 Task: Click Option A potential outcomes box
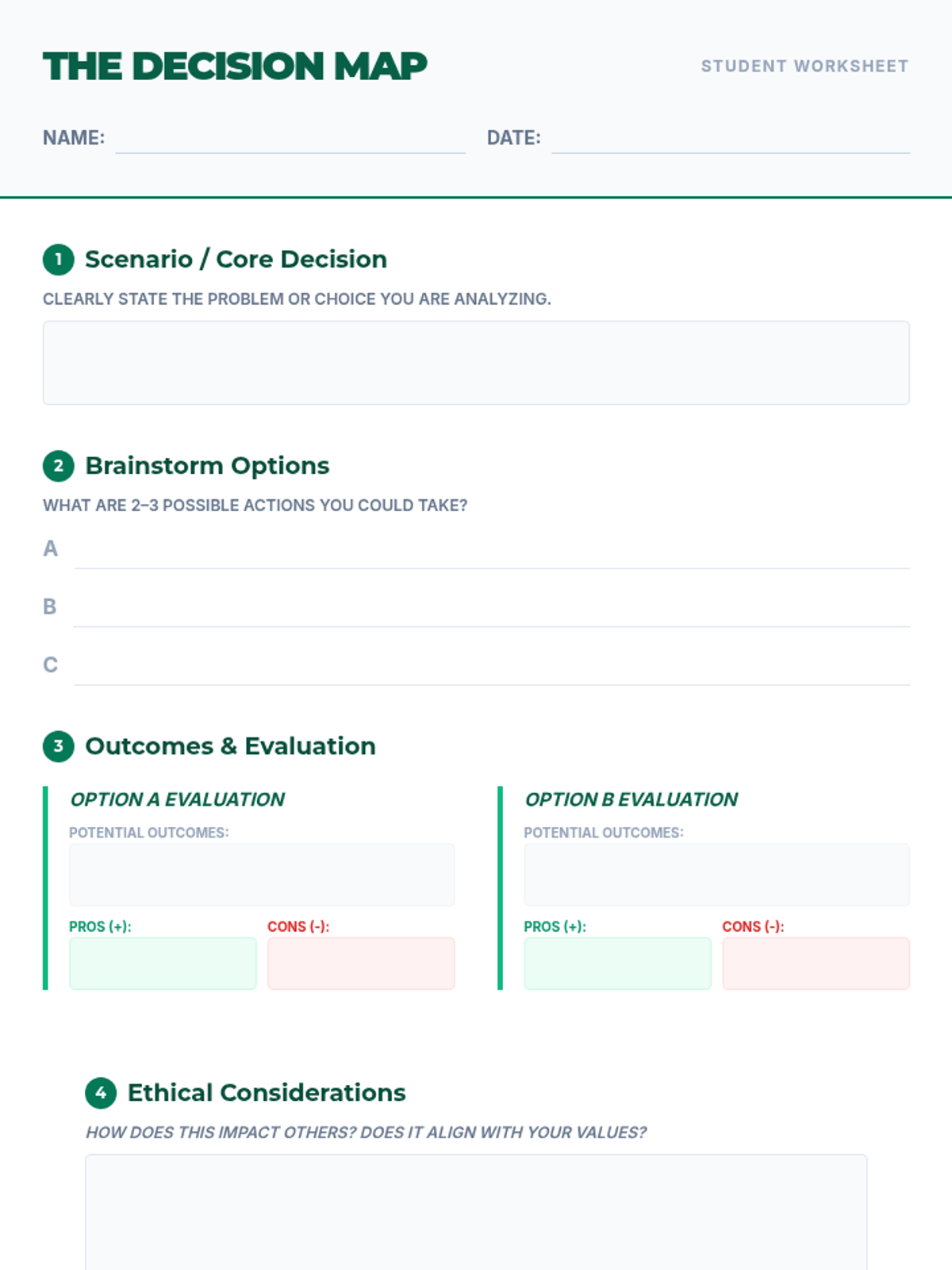coord(262,875)
